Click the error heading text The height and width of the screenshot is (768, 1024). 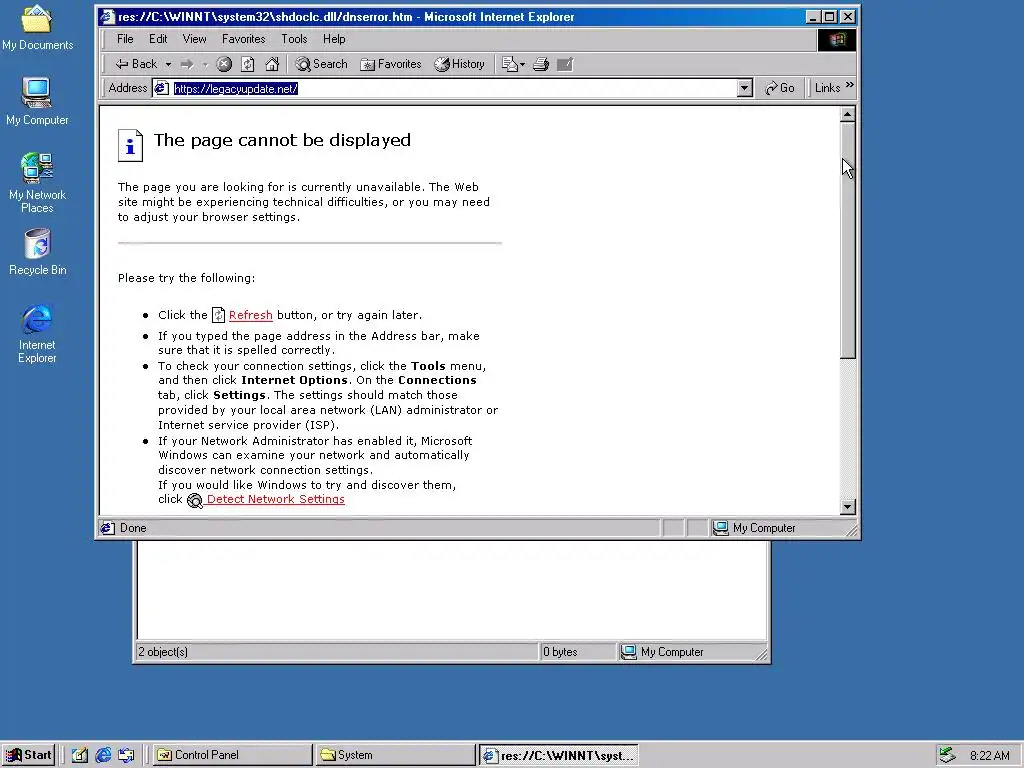tap(282, 140)
